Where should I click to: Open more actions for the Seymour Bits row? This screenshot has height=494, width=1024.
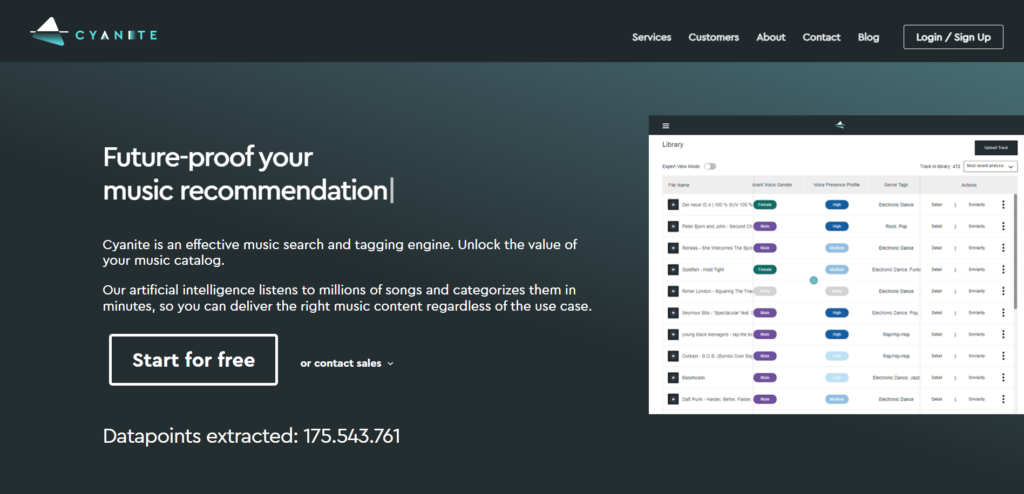(1002, 313)
